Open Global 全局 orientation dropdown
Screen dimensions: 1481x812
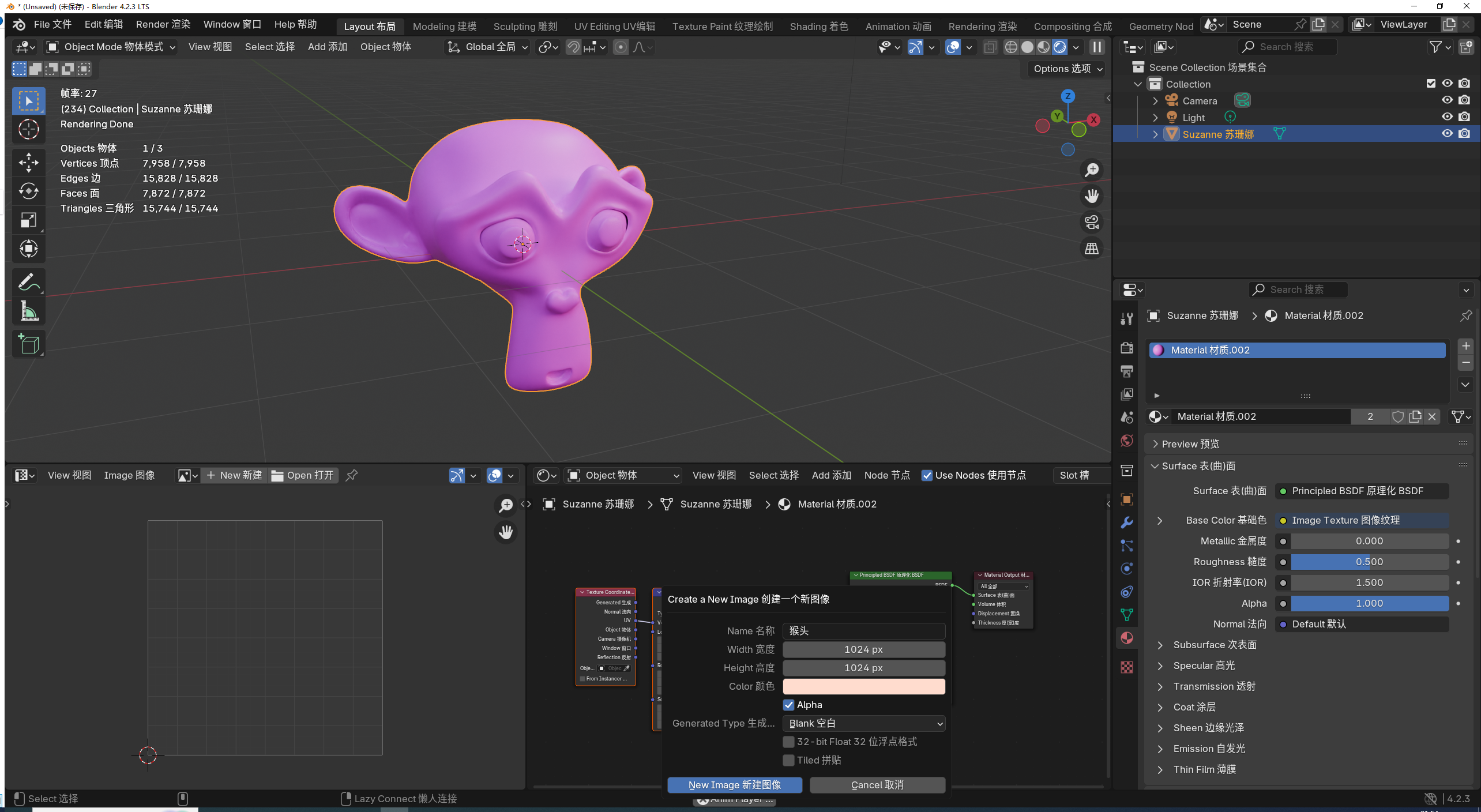pyautogui.click(x=488, y=47)
